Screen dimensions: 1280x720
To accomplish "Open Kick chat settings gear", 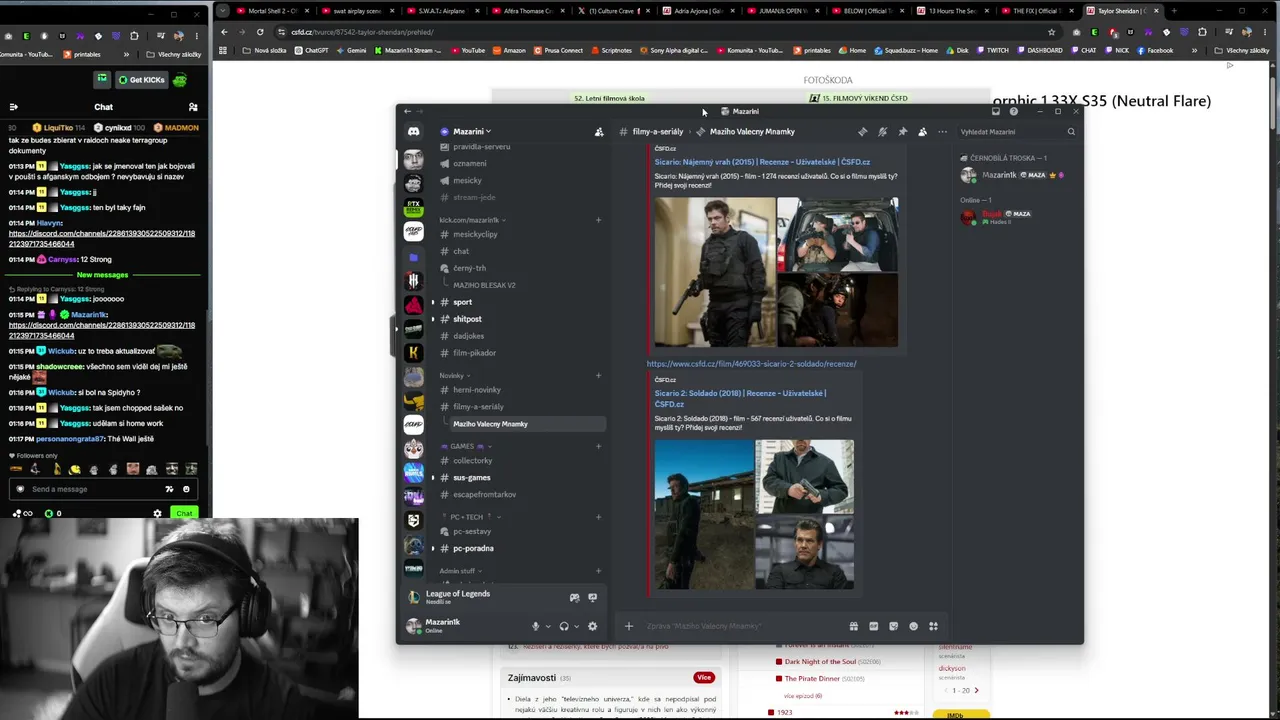I will point(157,513).
